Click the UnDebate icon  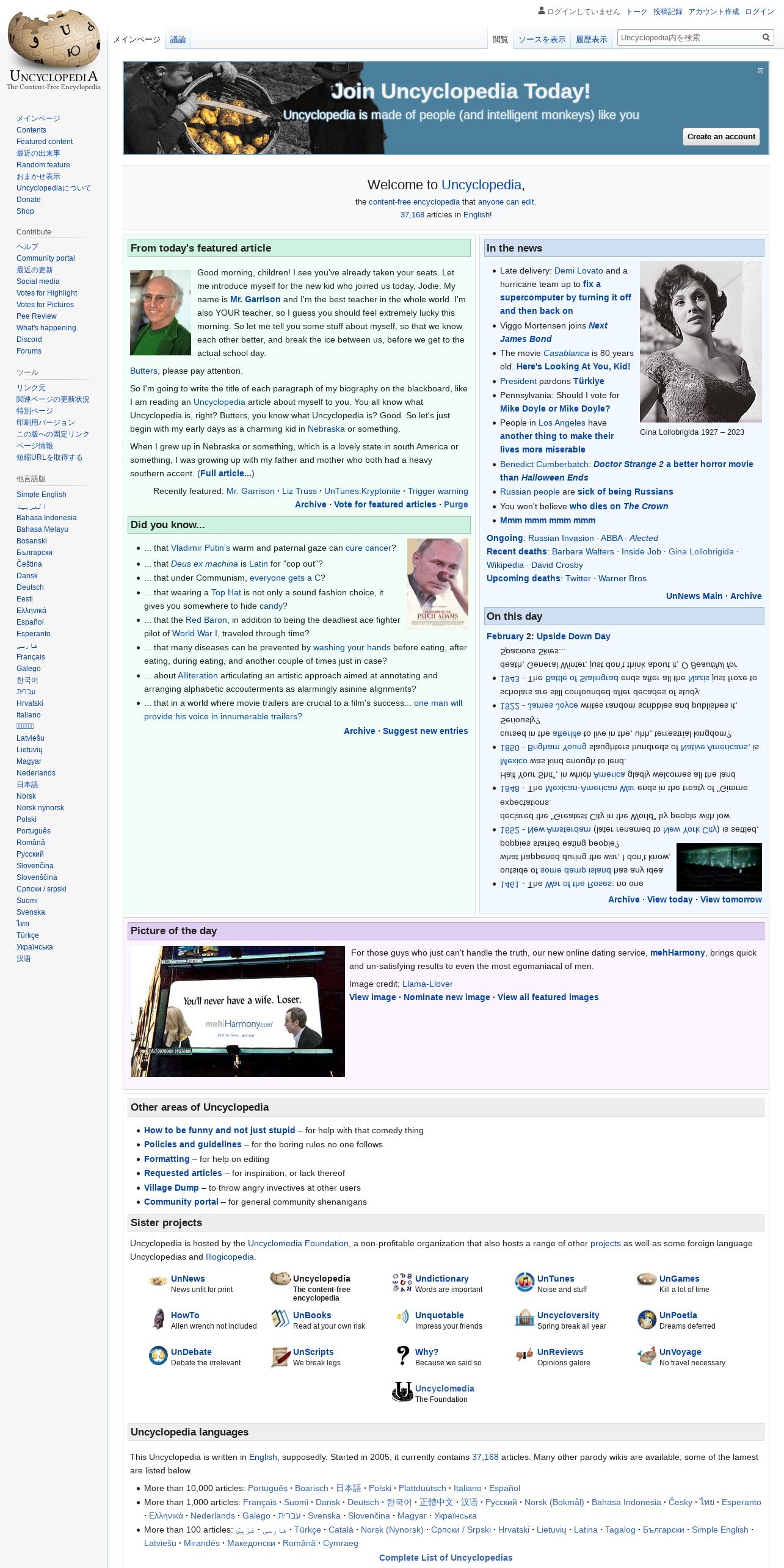click(x=158, y=1356)
